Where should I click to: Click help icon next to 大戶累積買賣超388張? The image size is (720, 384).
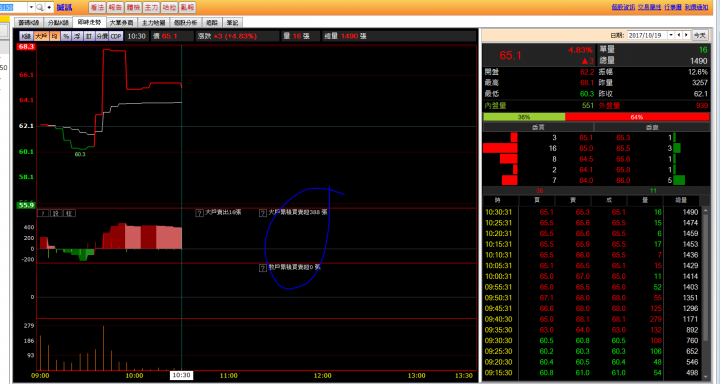263,213
